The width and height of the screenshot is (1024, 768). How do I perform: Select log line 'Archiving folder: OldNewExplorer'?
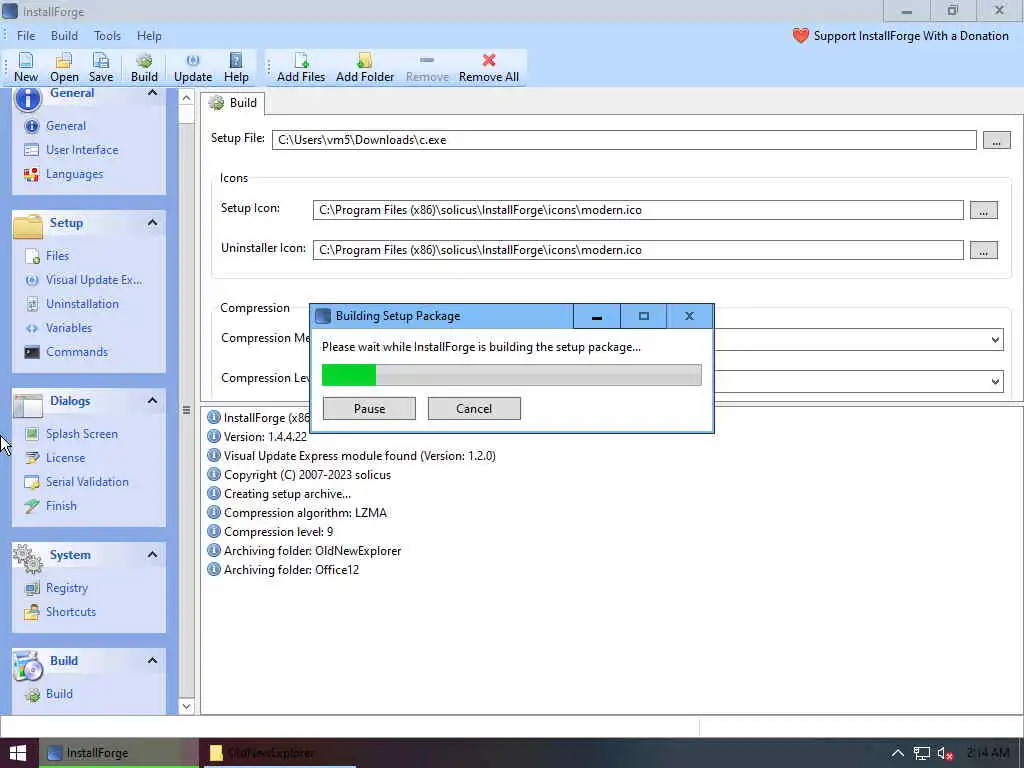[304, 551]
